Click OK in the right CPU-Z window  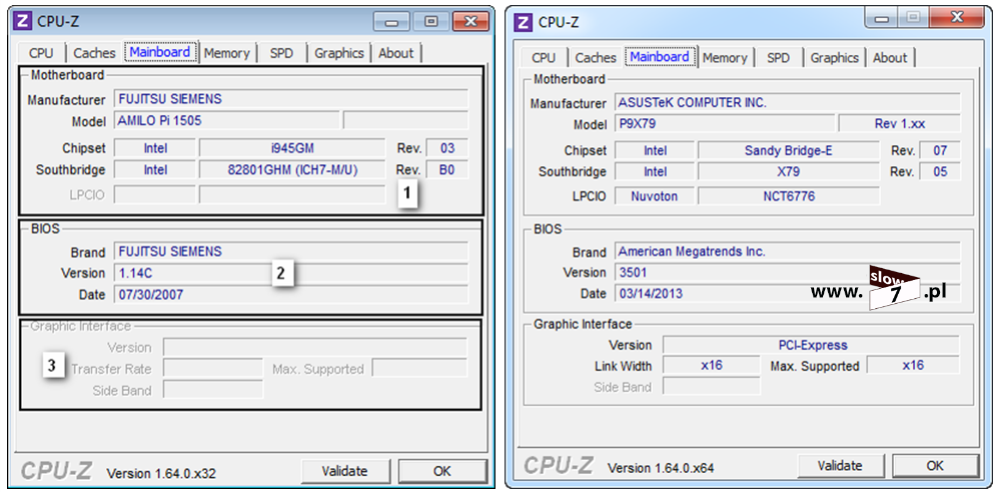935,465
